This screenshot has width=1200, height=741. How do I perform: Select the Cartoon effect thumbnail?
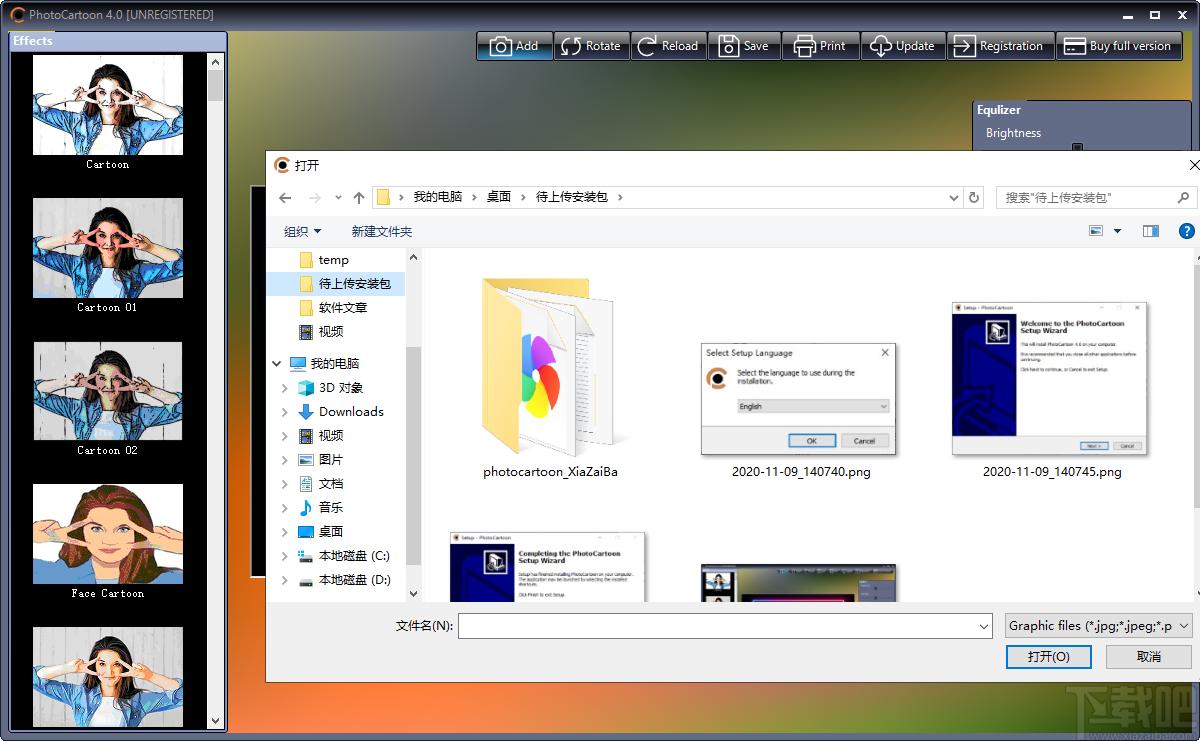[x=108, y=105]
